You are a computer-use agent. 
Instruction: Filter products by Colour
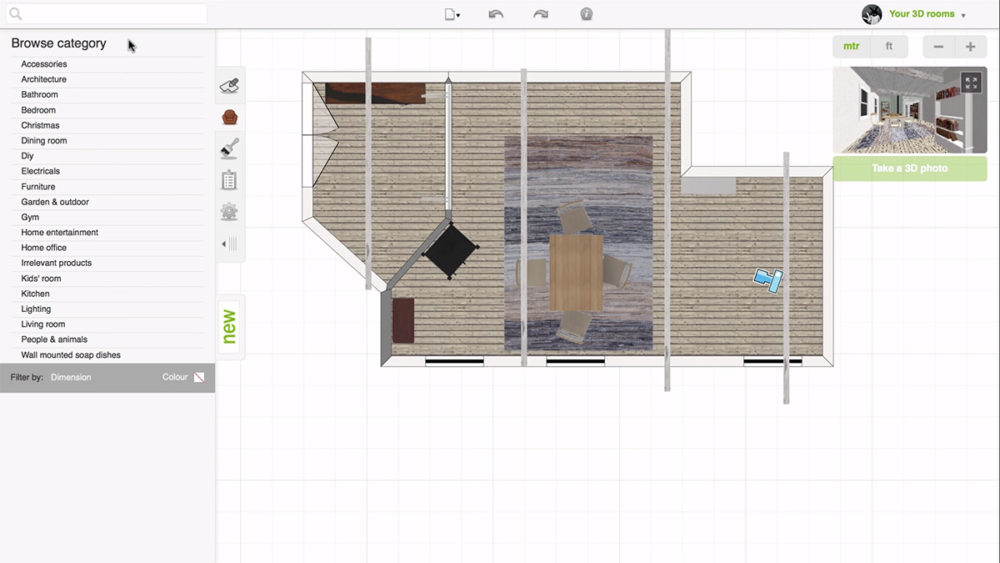[175, 377]
